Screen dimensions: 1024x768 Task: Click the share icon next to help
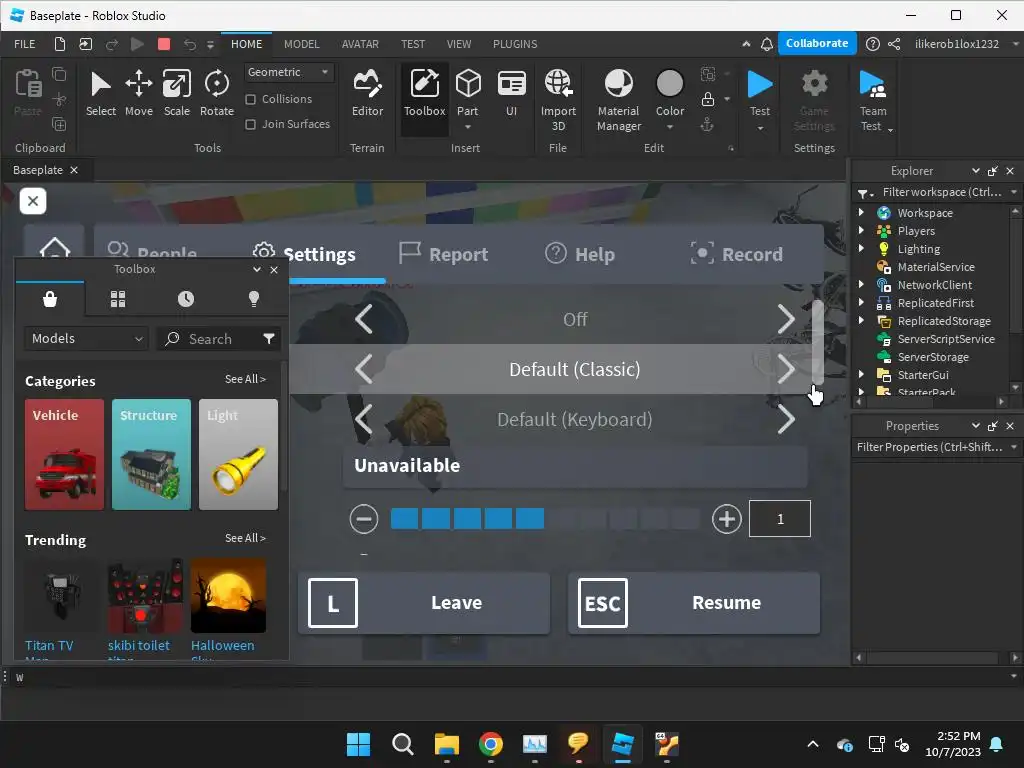pyautogui.click(x=894, y=44)
